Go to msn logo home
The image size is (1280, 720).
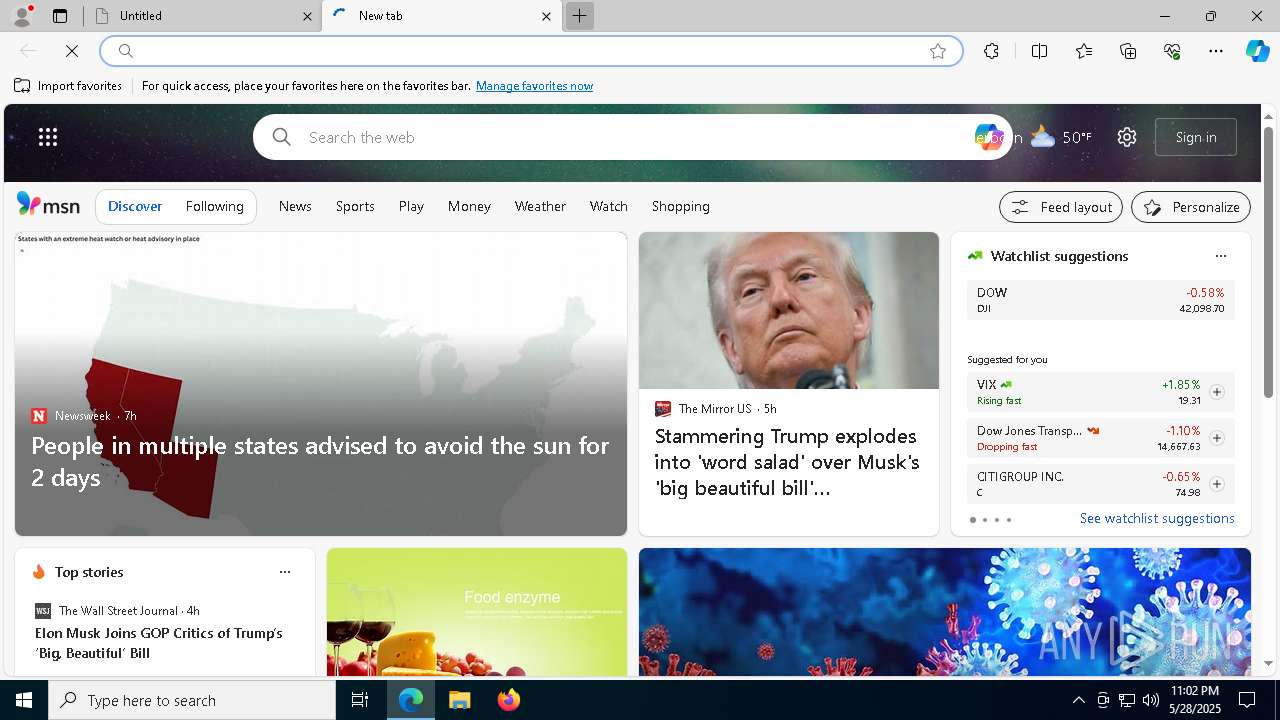48,205
